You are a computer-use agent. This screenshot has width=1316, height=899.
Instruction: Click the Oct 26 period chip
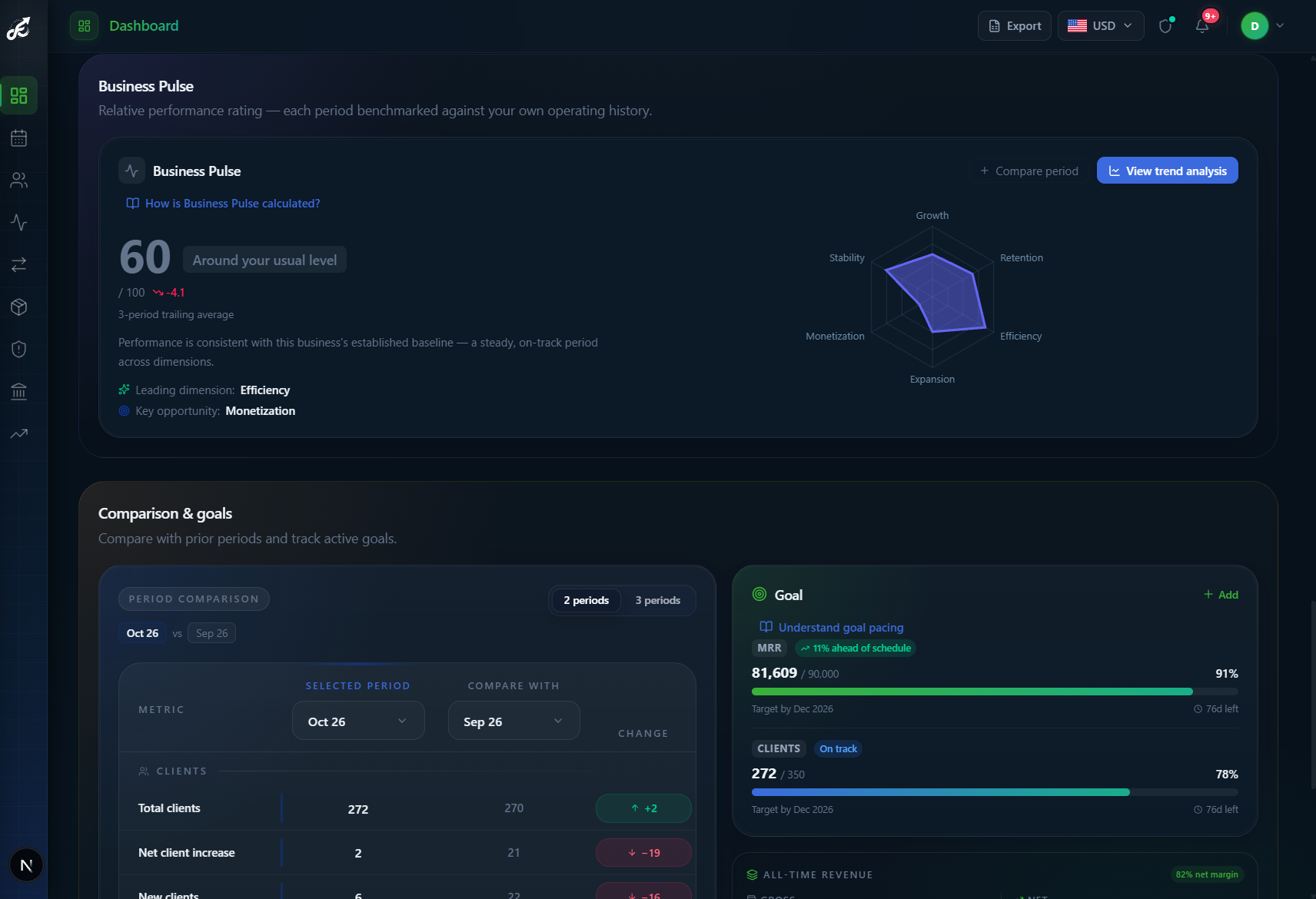pos(142,633)
